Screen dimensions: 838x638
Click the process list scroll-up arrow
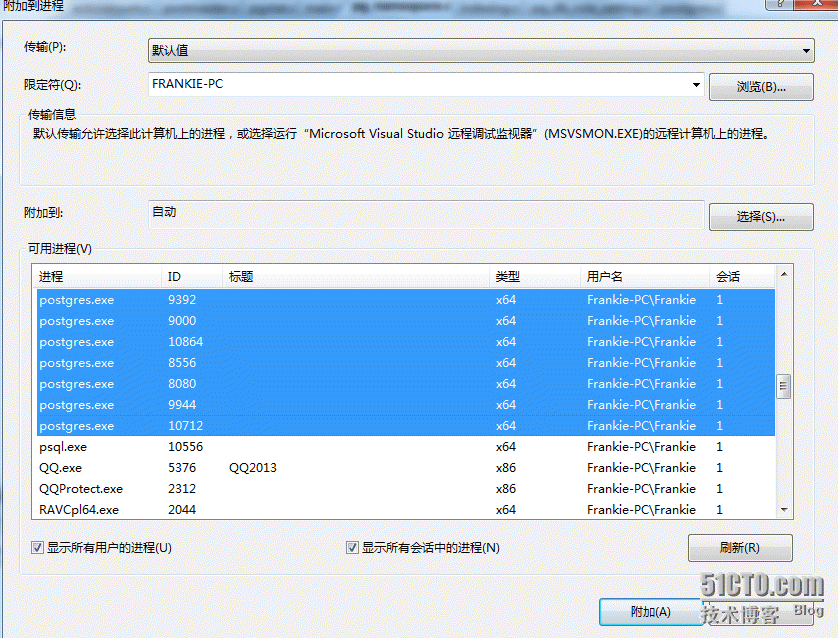(x=784, y=274)
